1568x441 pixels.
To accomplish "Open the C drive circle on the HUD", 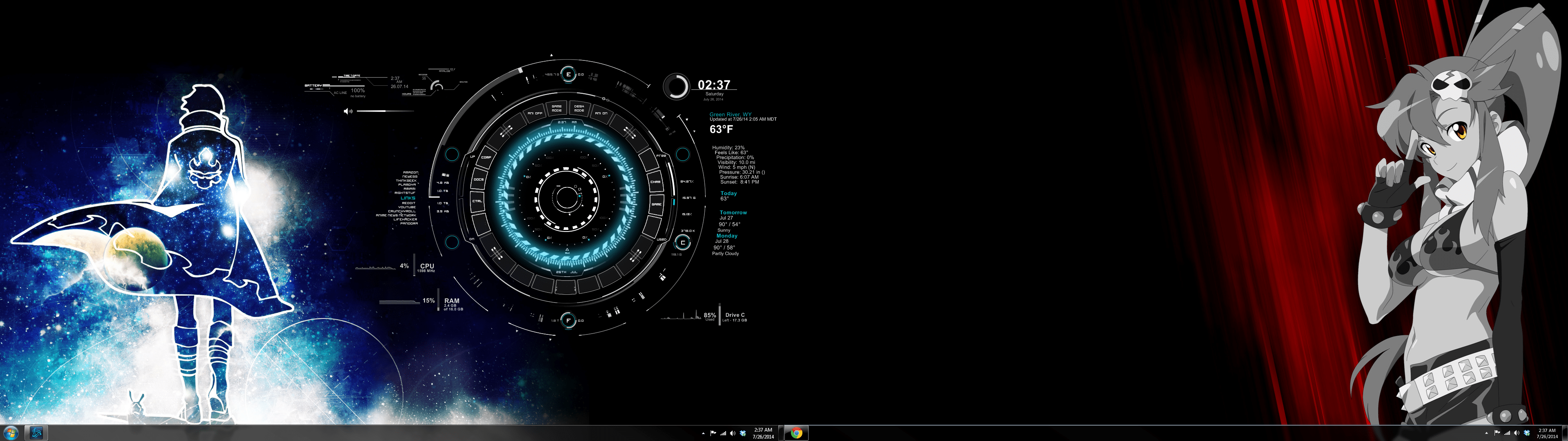I will 683,243.
